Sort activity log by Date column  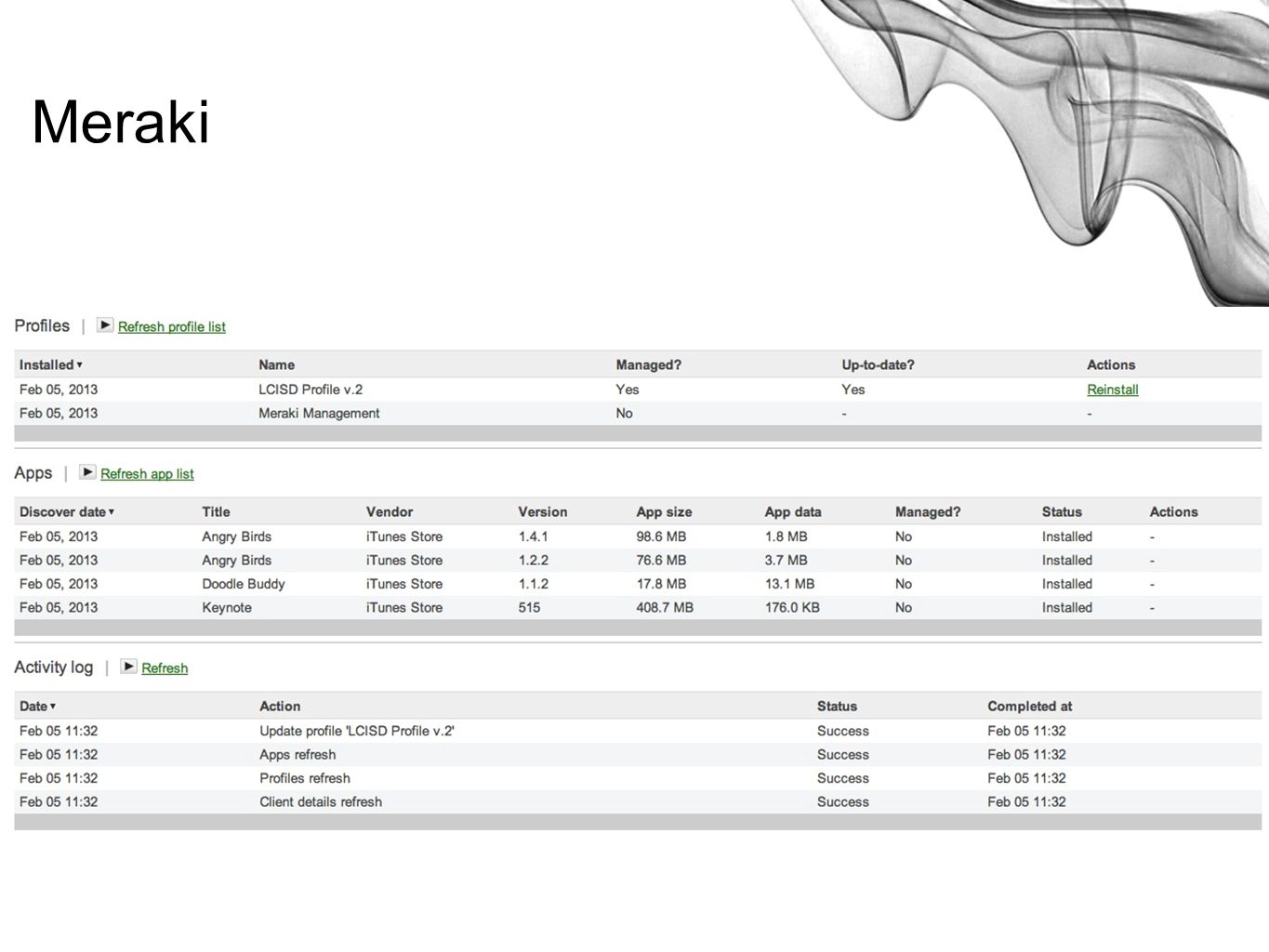coord(38,706)
